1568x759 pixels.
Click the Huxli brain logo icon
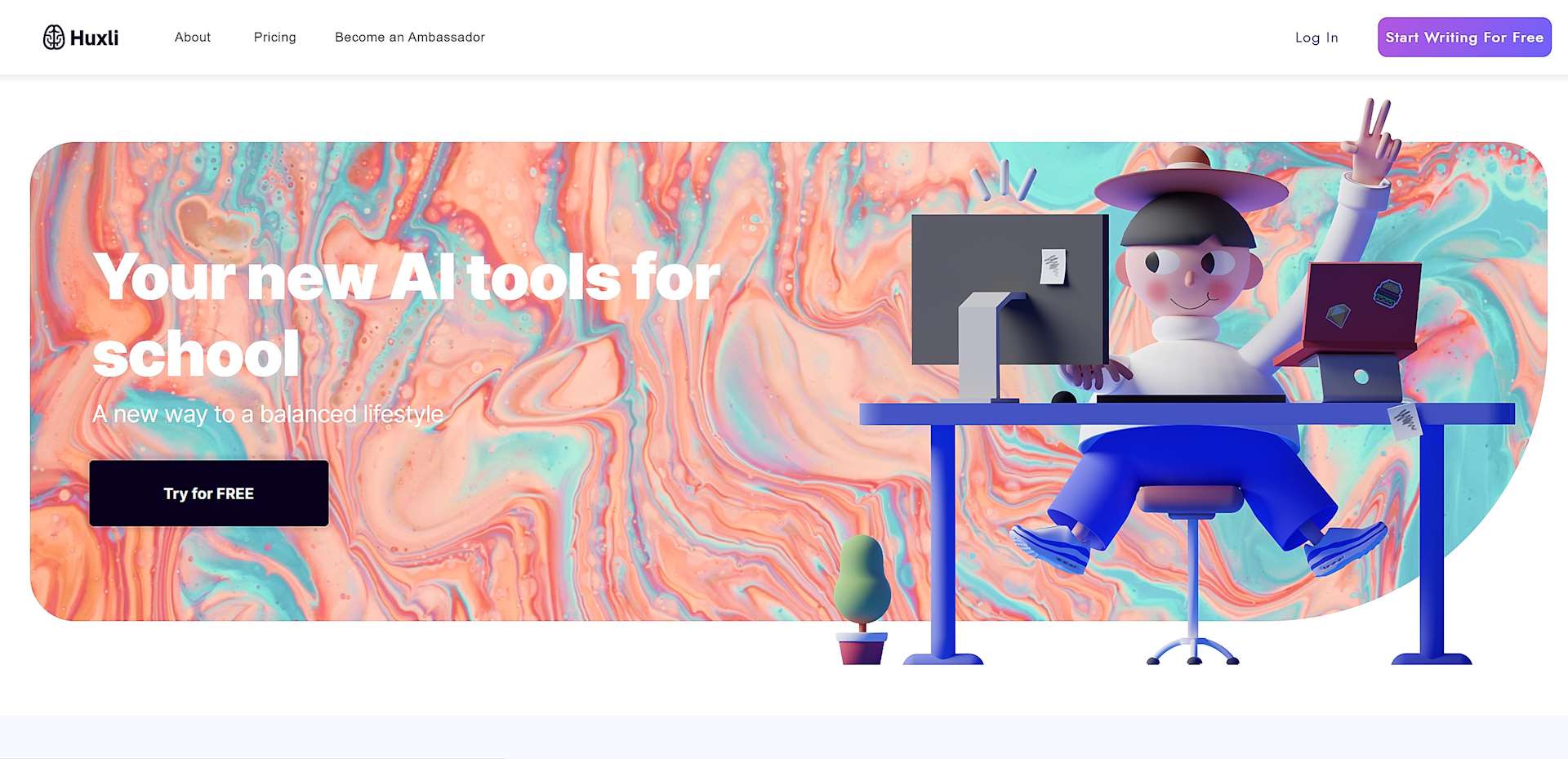coord(53,37)
